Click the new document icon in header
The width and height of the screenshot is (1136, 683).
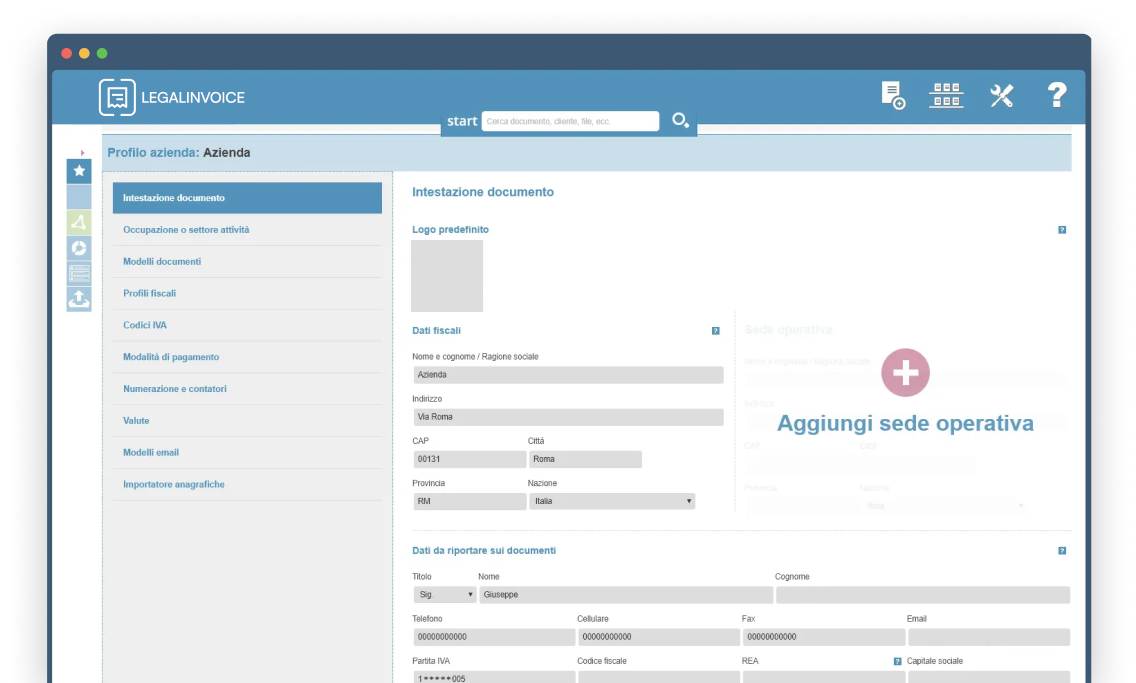click(892, 95)
